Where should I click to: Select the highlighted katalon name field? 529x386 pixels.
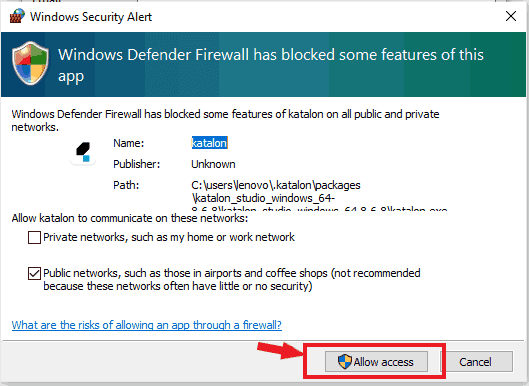(209, 143)
